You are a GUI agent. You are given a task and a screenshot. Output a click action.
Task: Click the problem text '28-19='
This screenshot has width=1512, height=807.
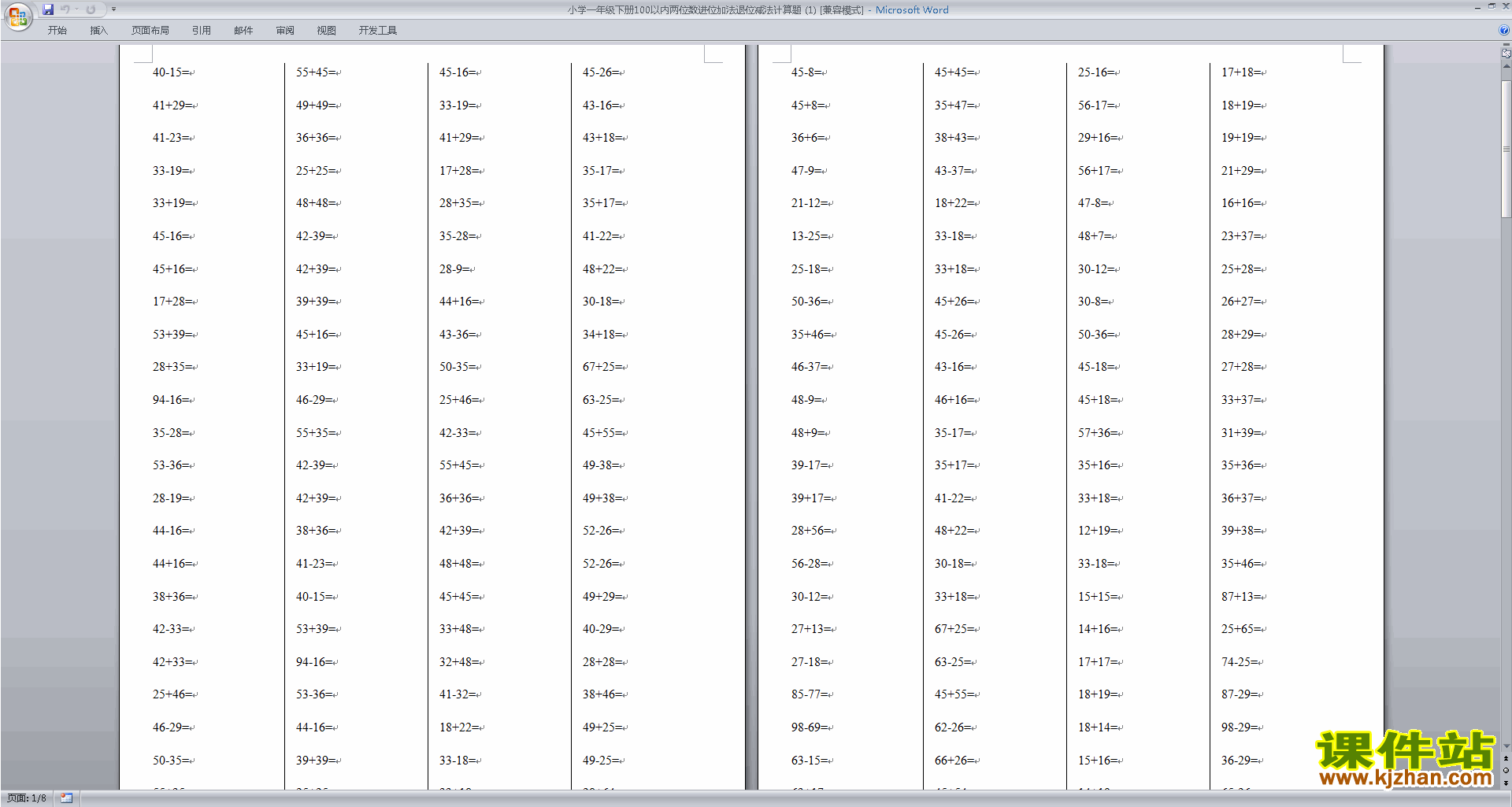pos(171,498)
